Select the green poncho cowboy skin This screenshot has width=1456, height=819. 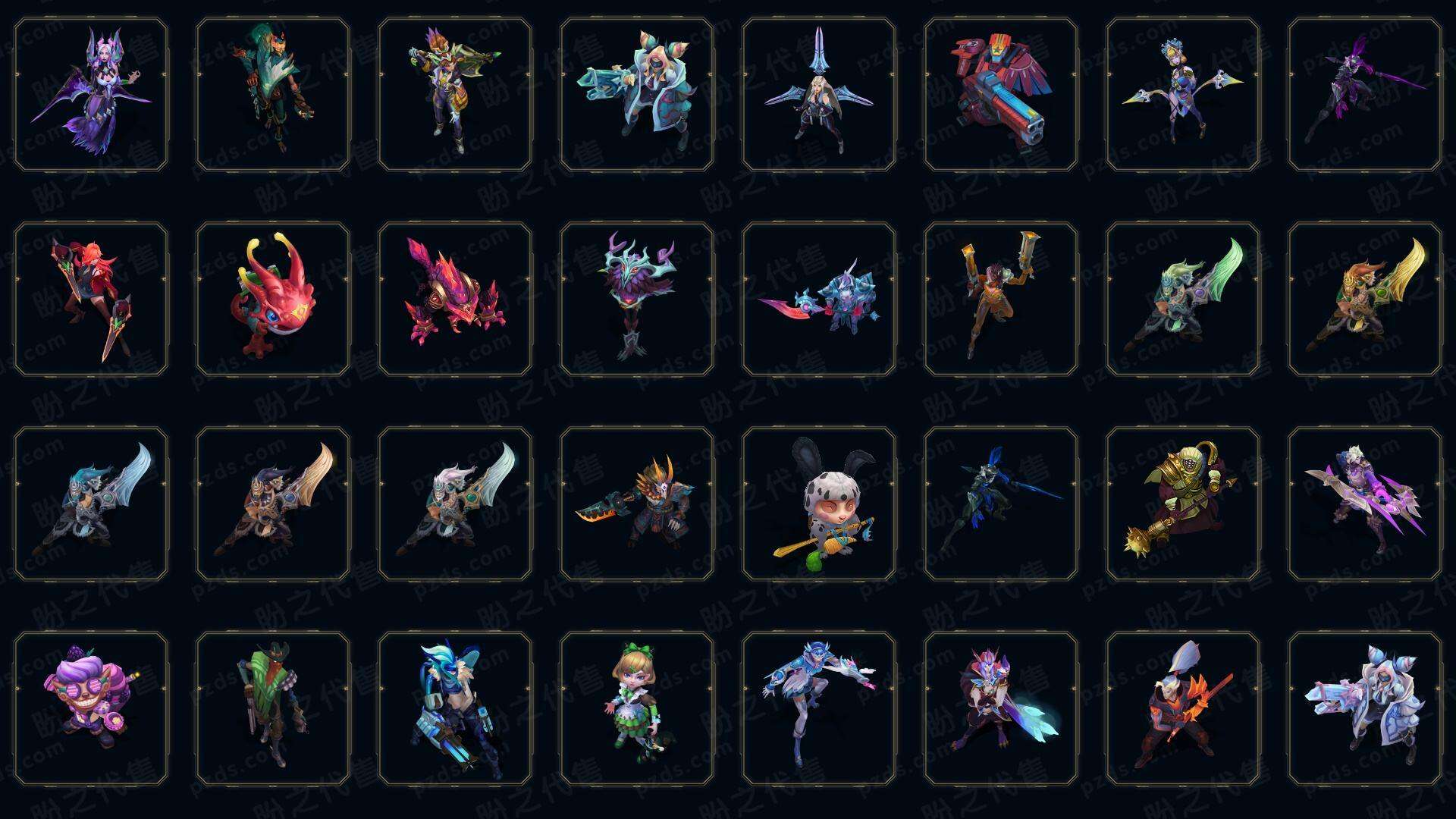point(273,708)
